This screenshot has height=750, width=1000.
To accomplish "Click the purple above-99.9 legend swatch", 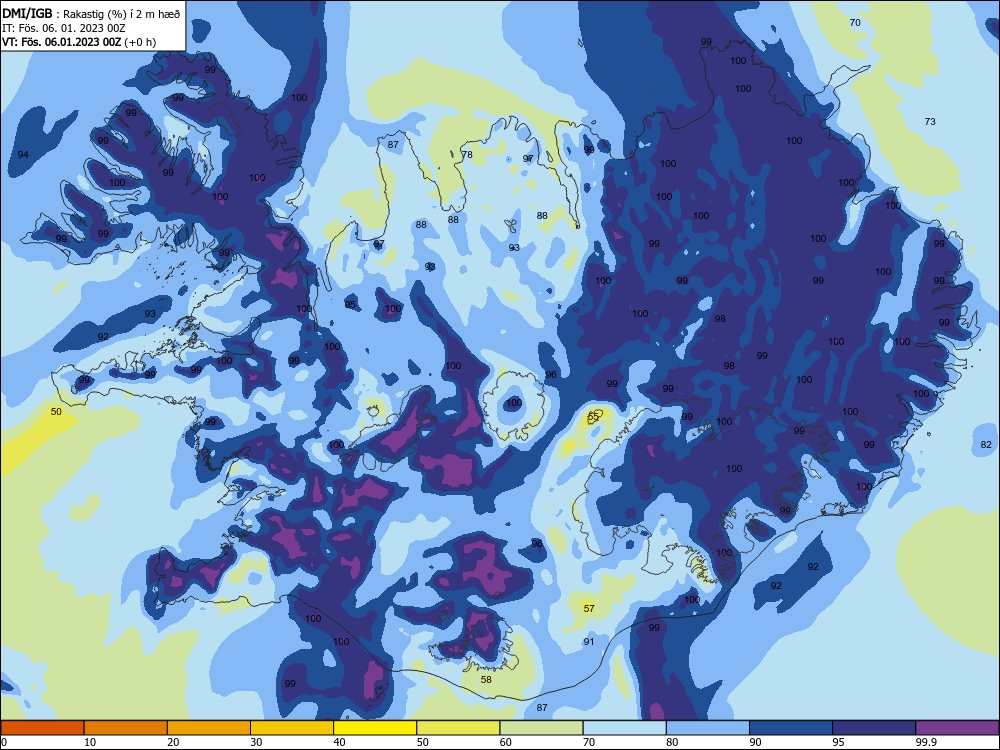I will [x=957, y=728].
